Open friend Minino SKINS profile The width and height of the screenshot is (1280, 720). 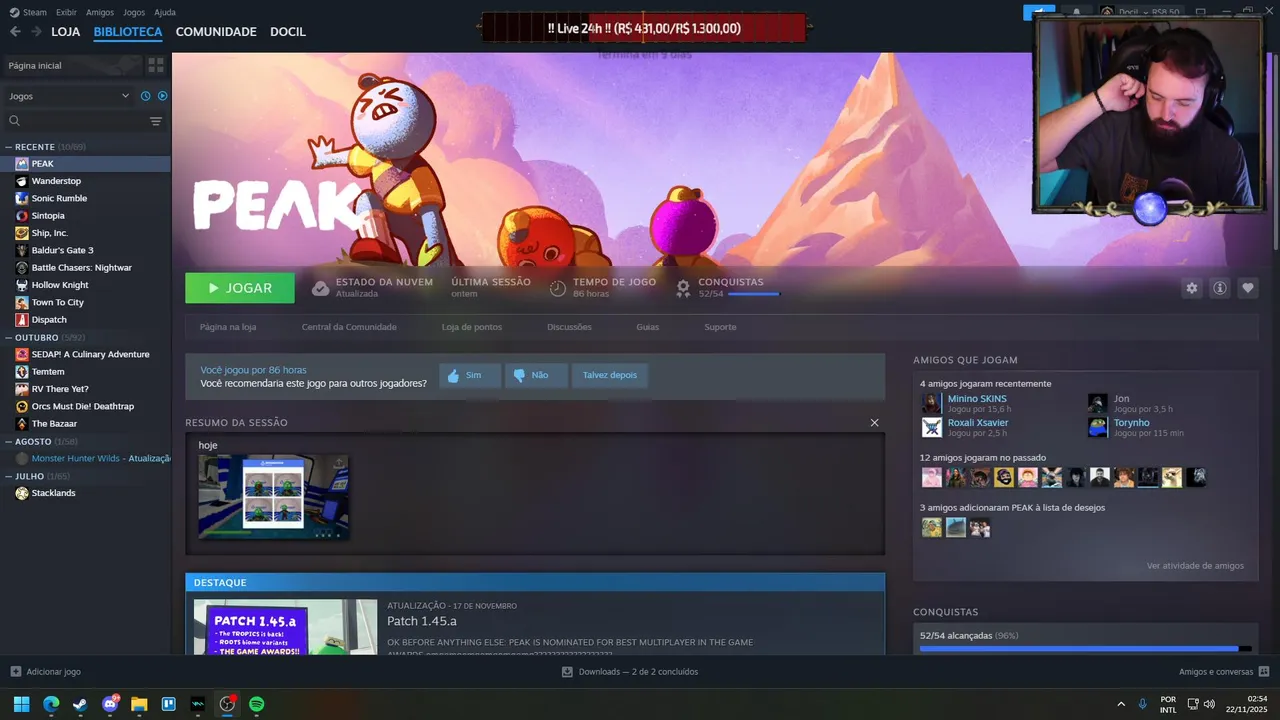[x=977, y=399]
